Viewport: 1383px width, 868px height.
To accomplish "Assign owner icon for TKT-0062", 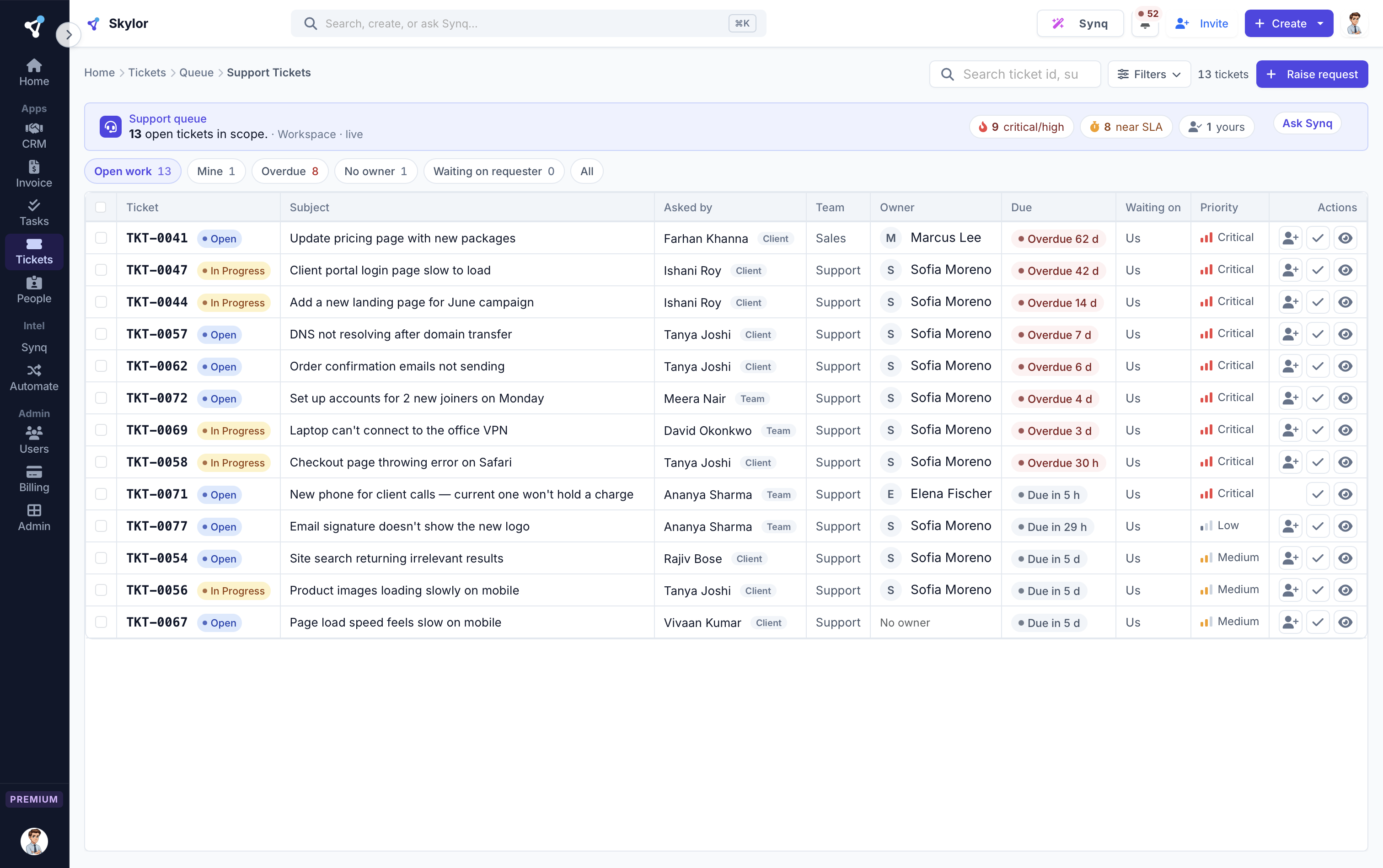I will coord(1290,366).
